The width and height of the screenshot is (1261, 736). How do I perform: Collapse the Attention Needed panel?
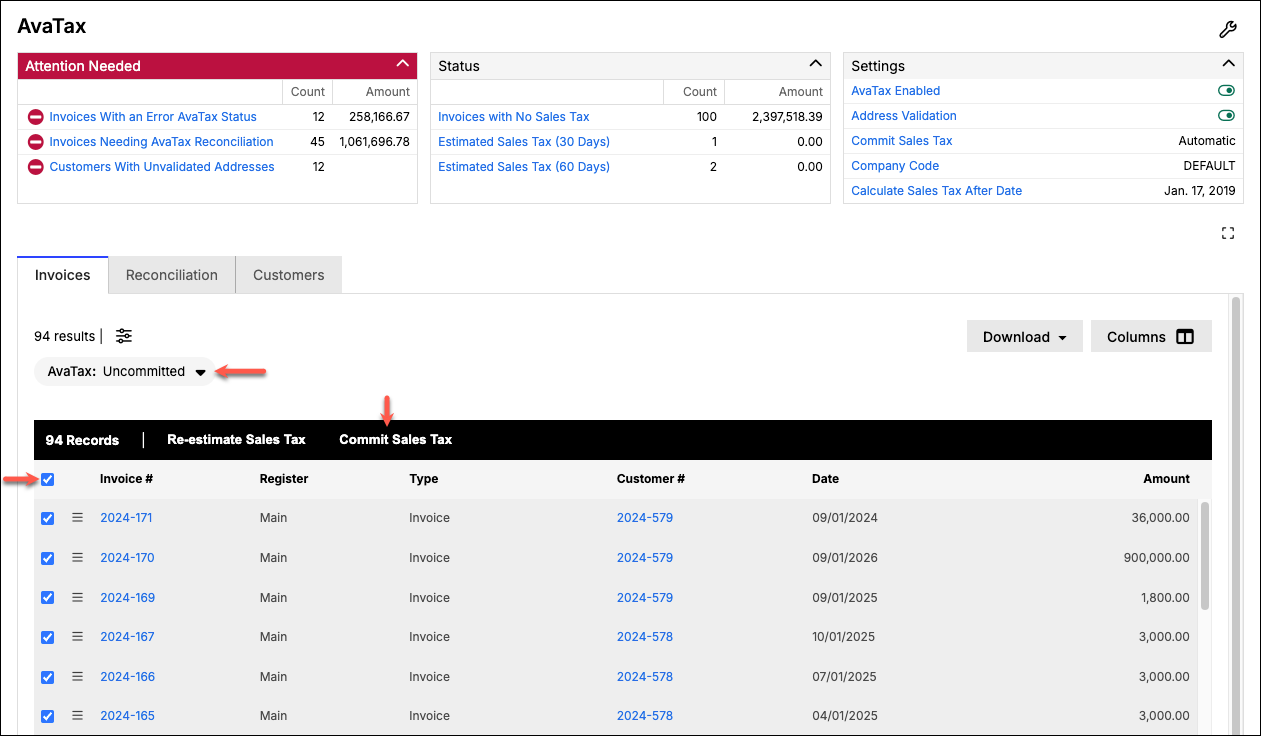pyautogui.click(x=403, y=64)
